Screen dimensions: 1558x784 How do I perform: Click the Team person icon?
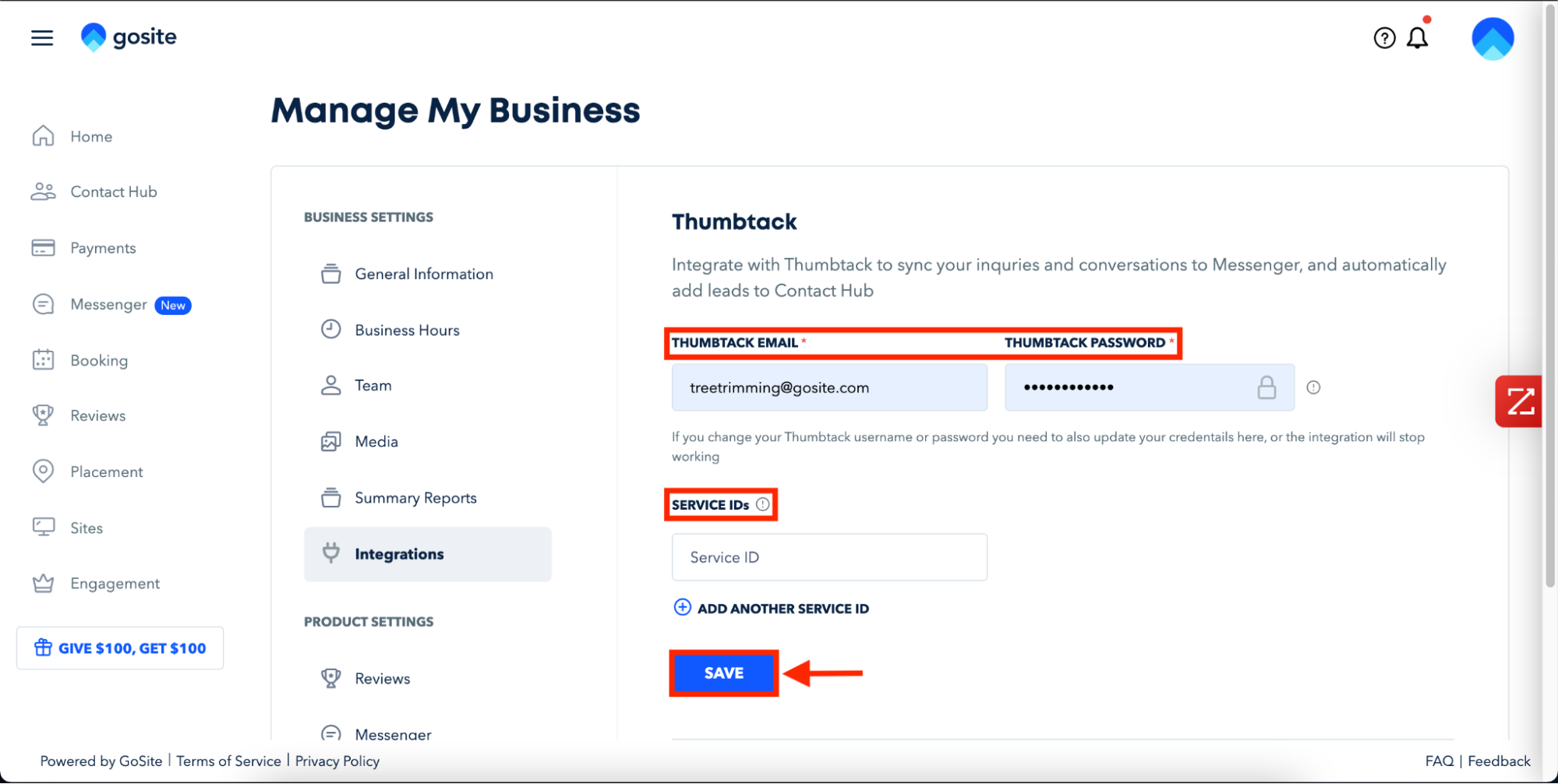click(x=331, y=385)
